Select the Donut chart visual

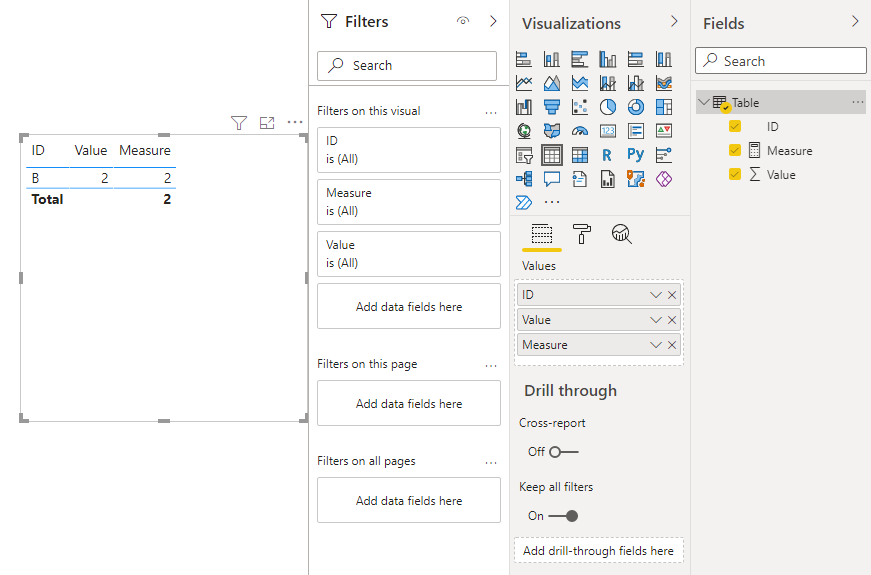pos(635,107)
